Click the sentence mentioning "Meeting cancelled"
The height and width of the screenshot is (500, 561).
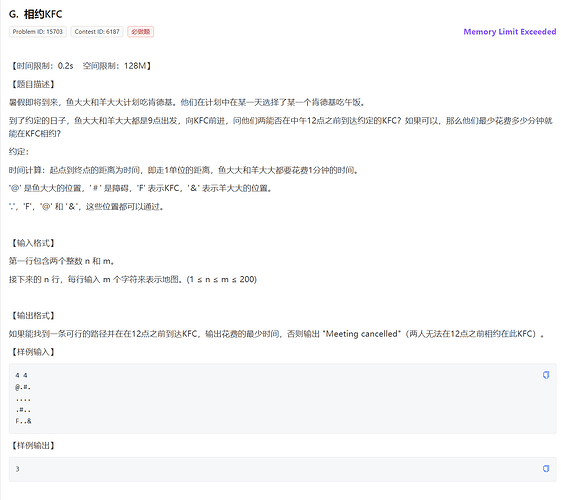[276, 334]
